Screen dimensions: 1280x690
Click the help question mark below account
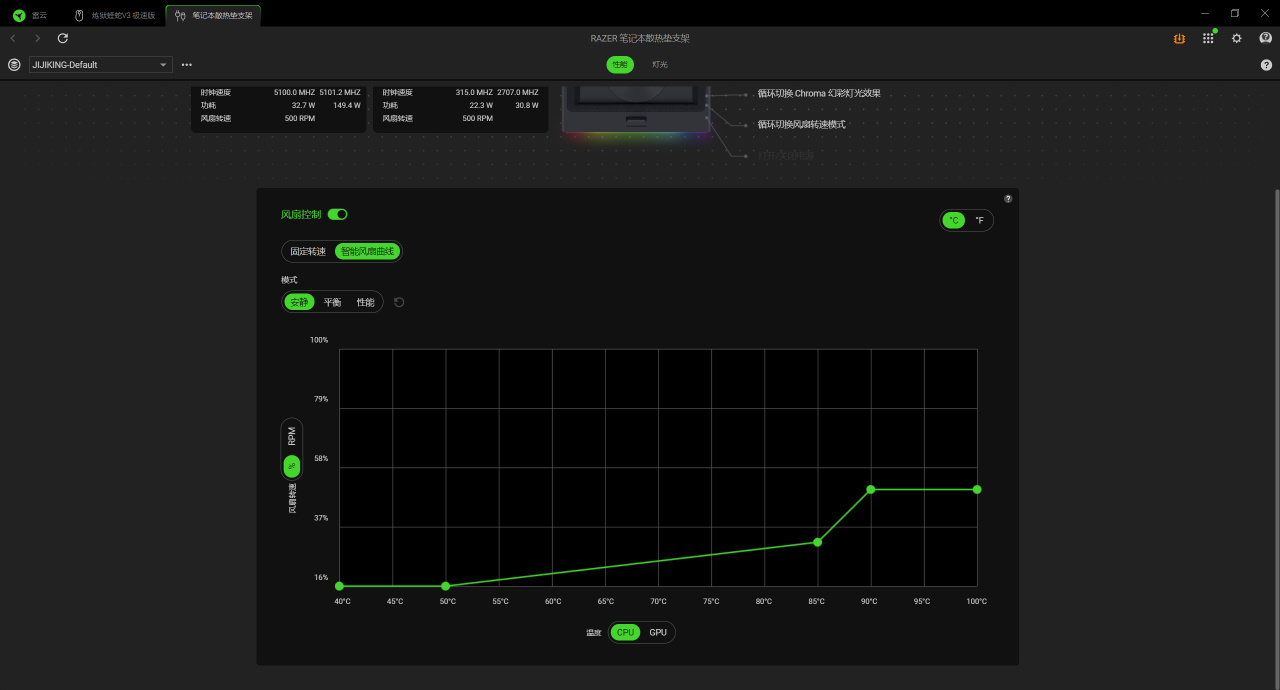(x=1266, y=64)
